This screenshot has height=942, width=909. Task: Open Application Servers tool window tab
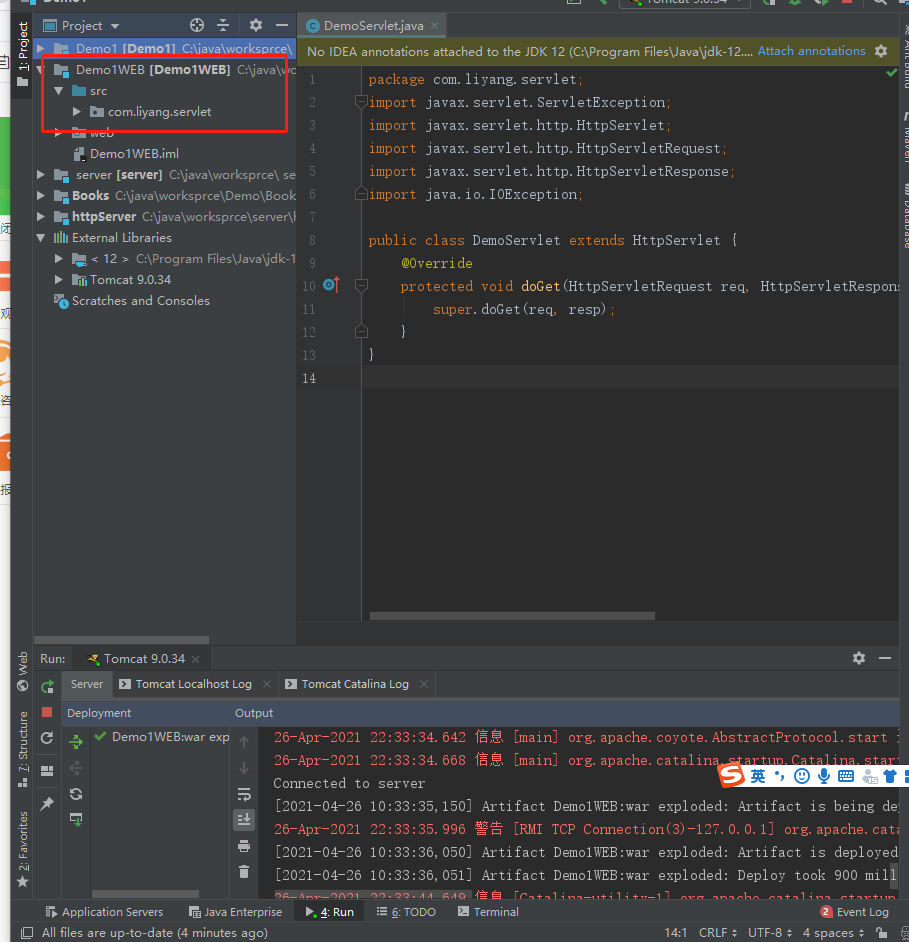tap(105, 912)
